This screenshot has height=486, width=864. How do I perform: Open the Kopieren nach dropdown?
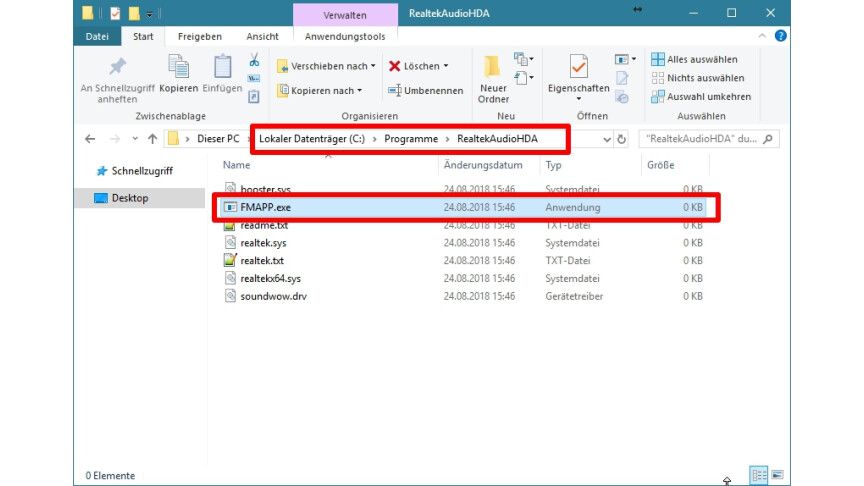pyautogui.click(x=320, y=90)
